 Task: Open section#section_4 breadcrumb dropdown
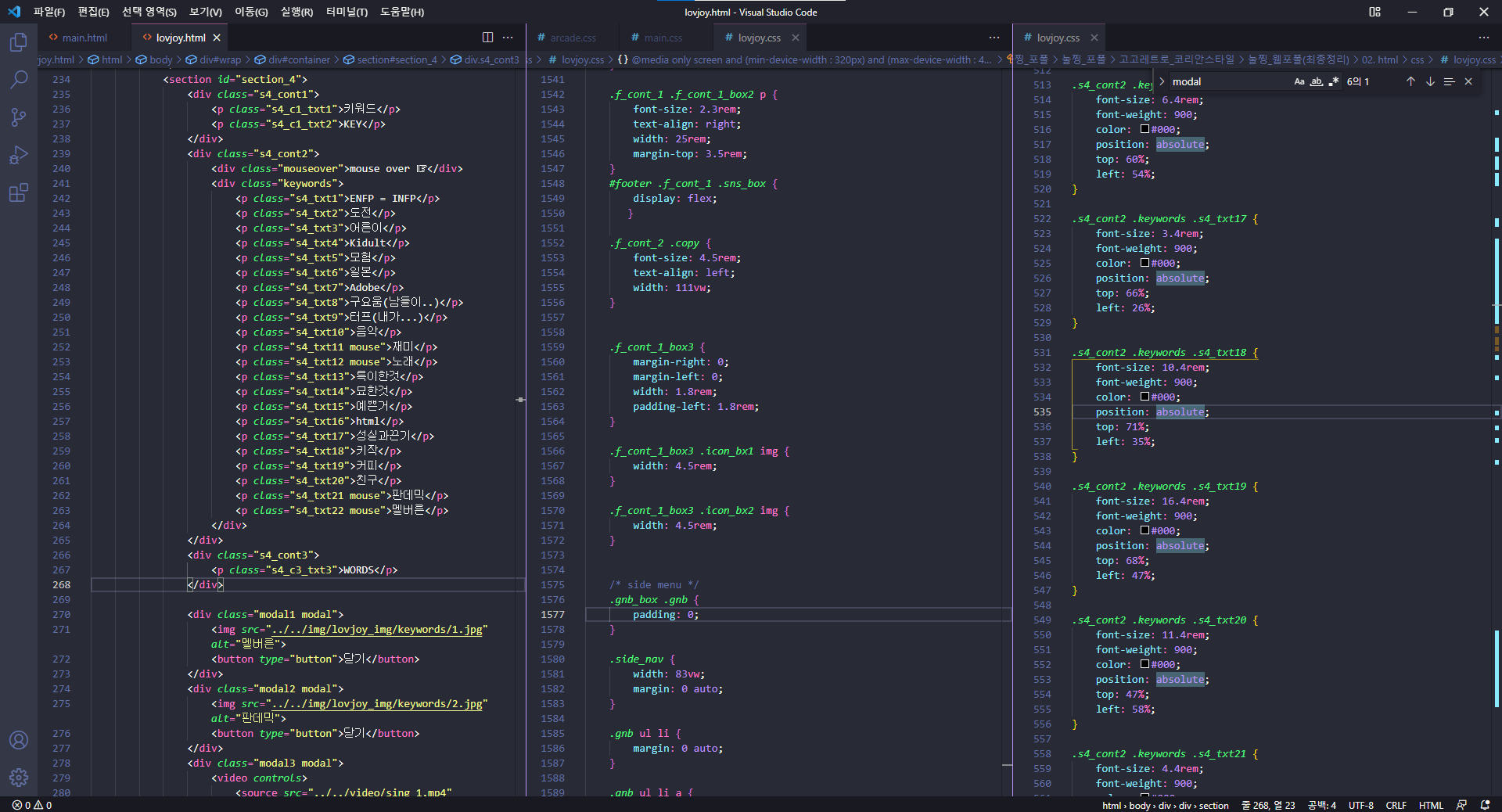[390, 59]
